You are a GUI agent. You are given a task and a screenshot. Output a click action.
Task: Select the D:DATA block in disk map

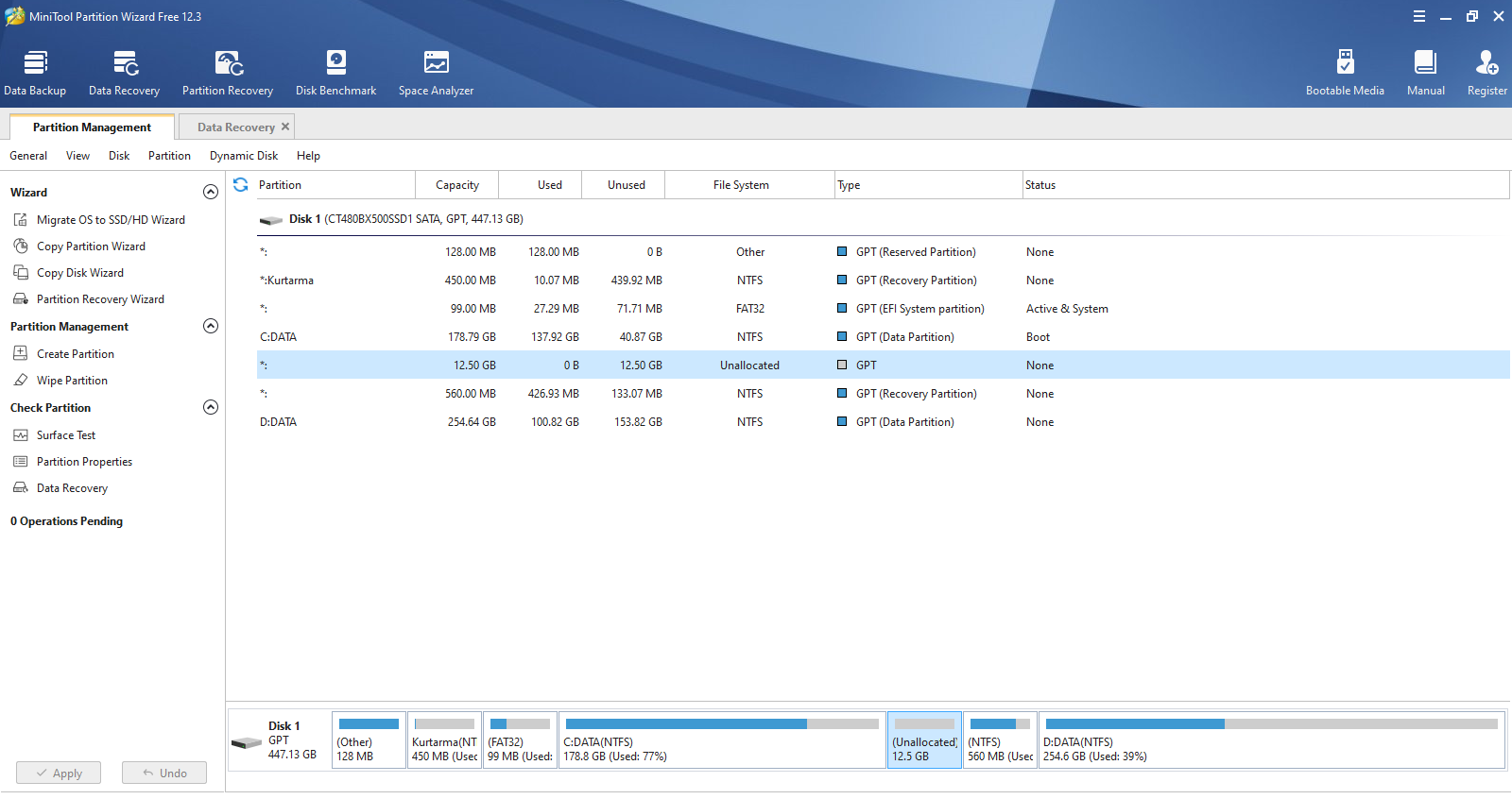[x=1271, y=740]
